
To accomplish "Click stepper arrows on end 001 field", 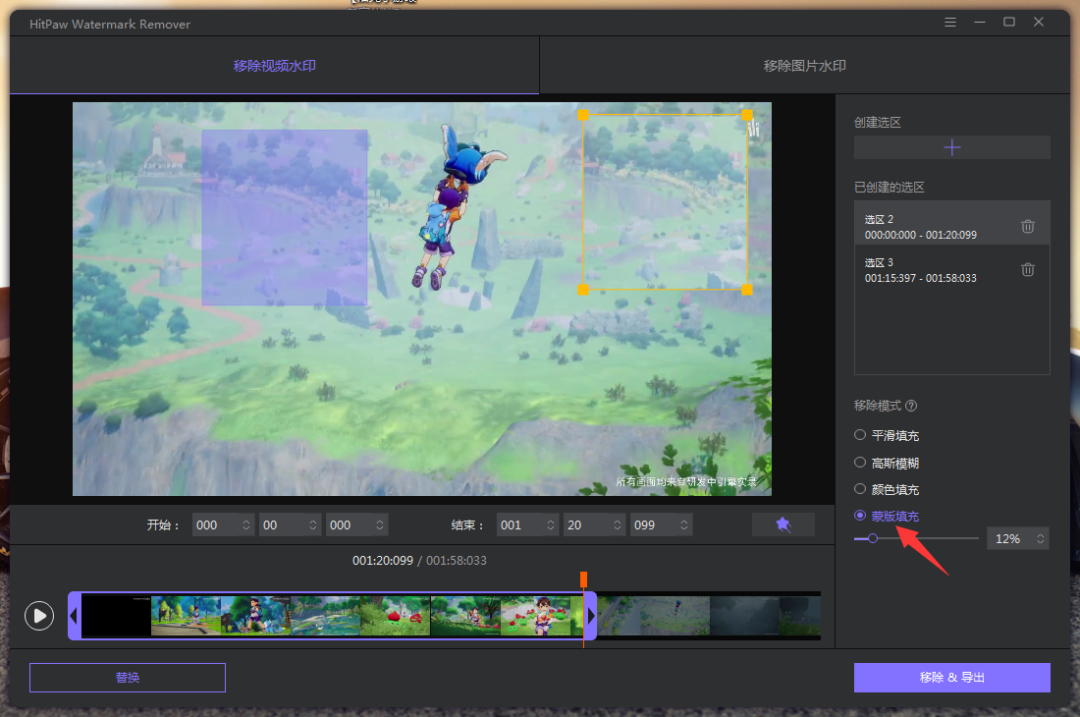I will click(550, 525).
